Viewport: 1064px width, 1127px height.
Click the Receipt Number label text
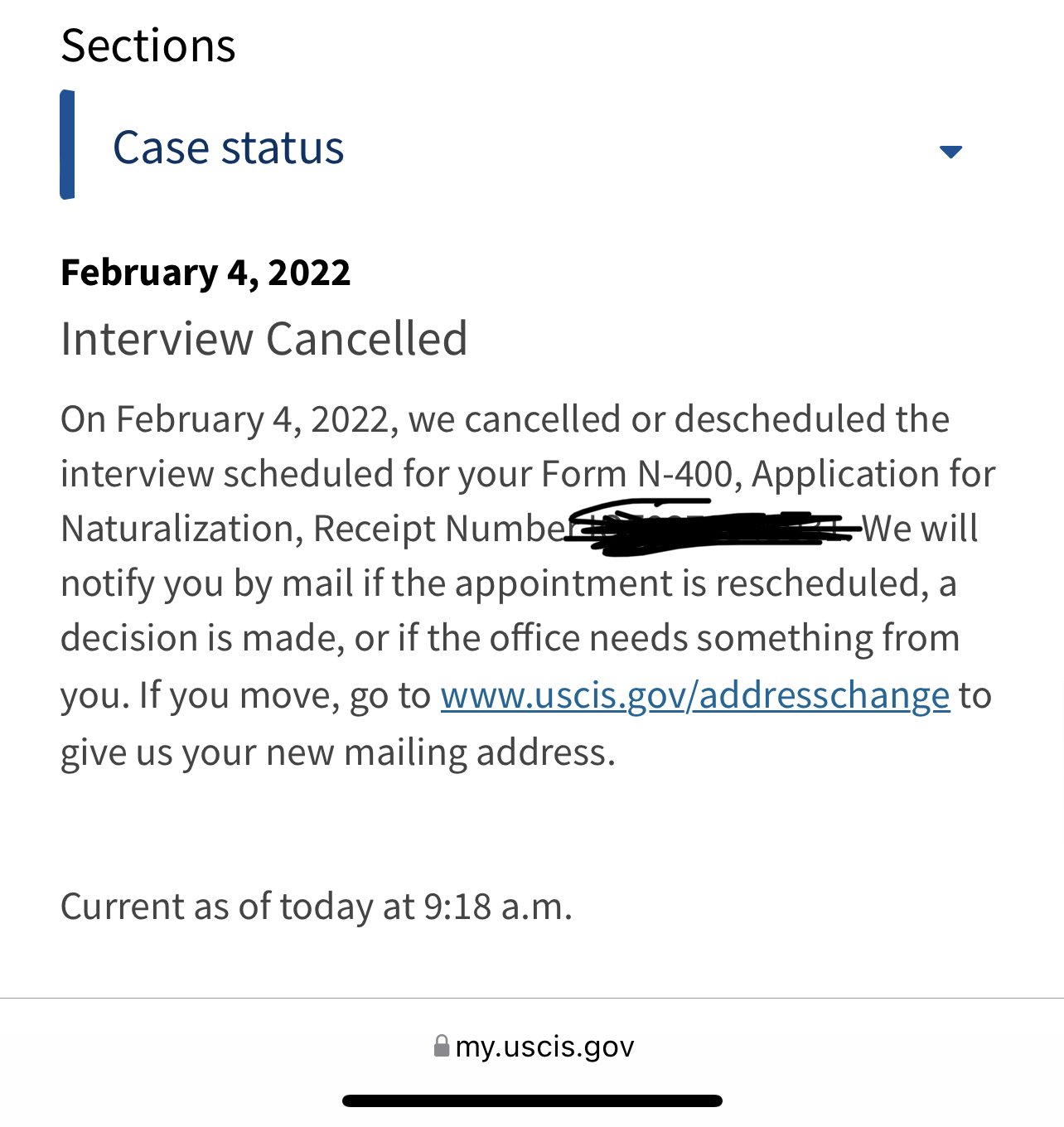point(439,529)
